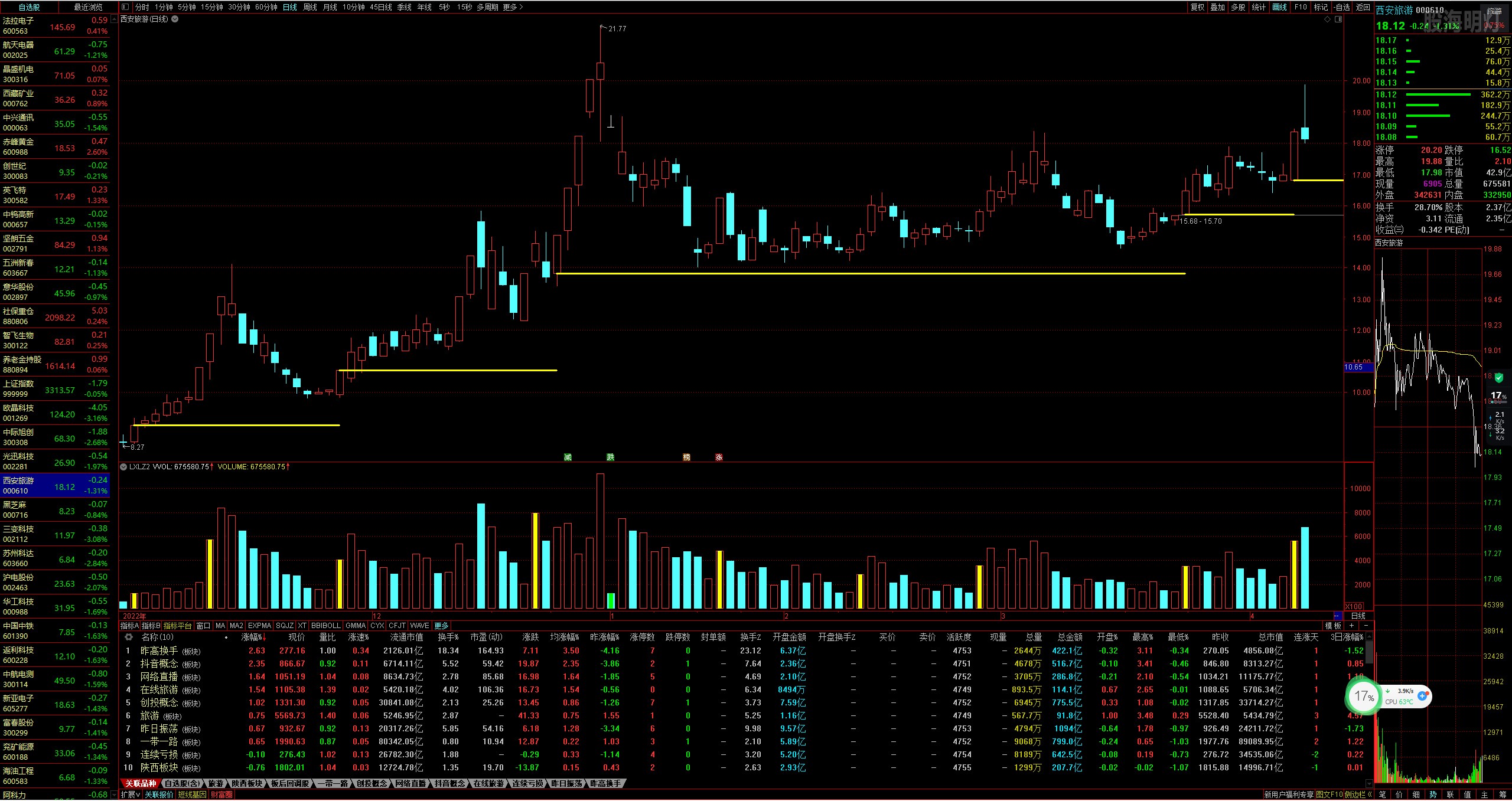1512x801 pixels.
Task: Select the 5分钟 period
Action: click(187, 7)
